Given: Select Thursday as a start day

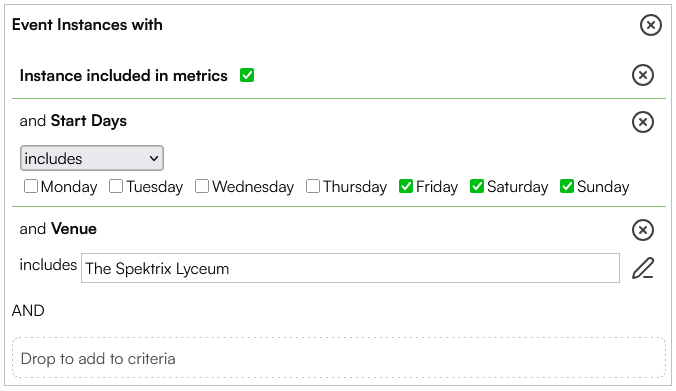Looking at the screenshot, I should [x=313, y=186].
